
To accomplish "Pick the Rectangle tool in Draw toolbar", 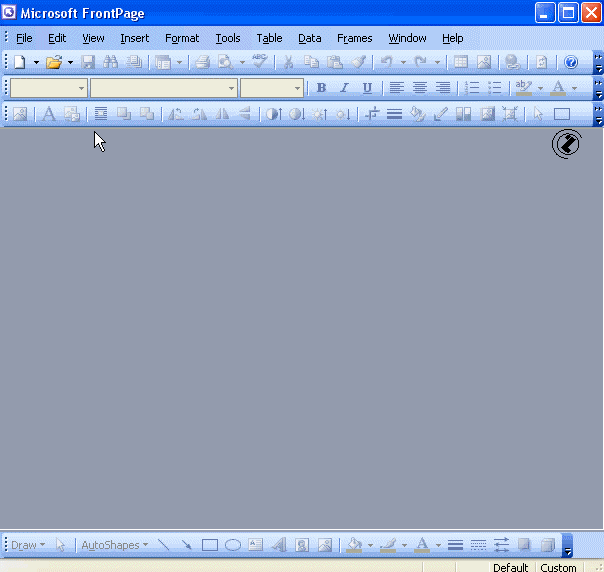I will [x=210, y=545].
